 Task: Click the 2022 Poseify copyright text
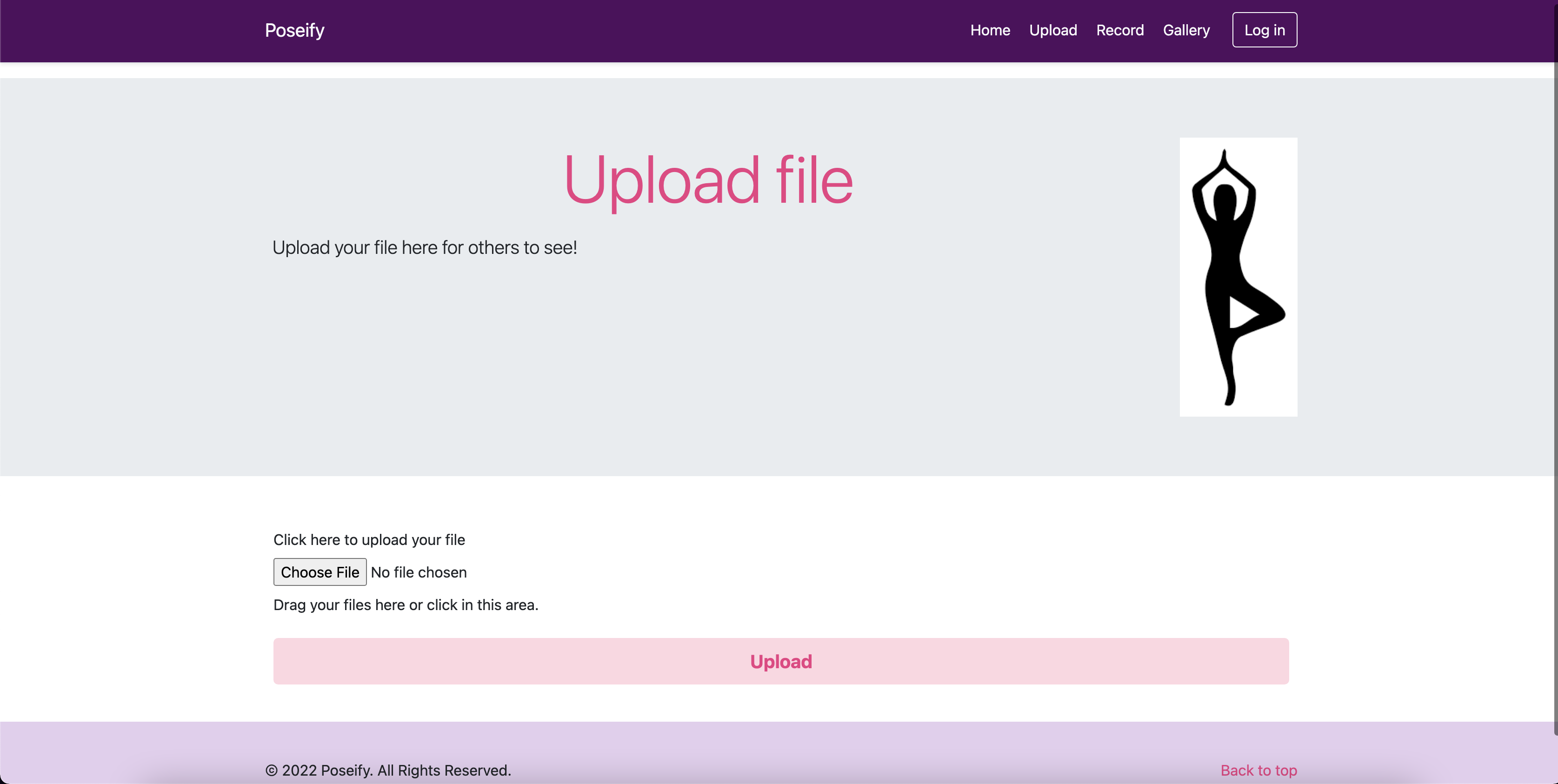[388, 770]
